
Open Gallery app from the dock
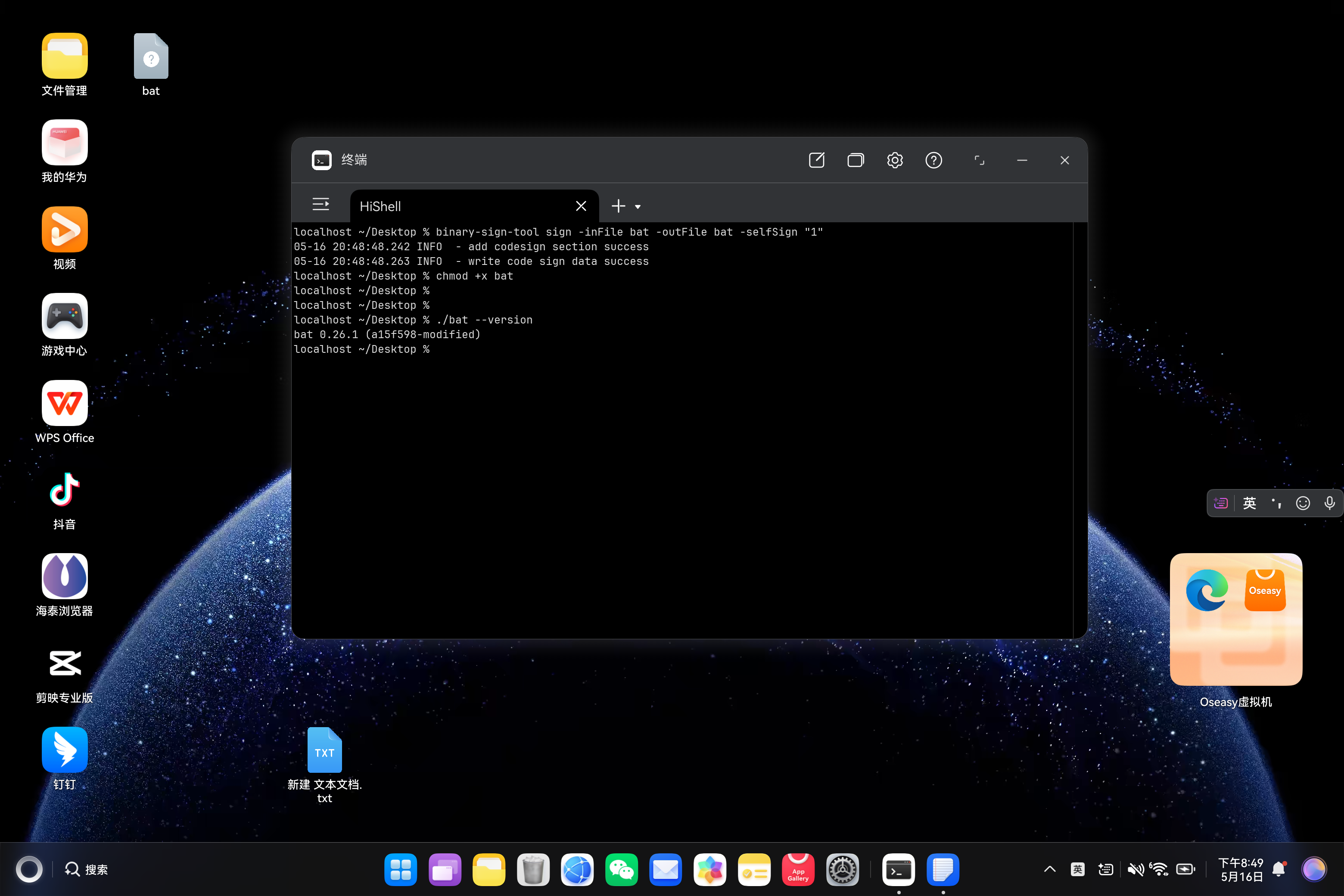pos(710,870)
